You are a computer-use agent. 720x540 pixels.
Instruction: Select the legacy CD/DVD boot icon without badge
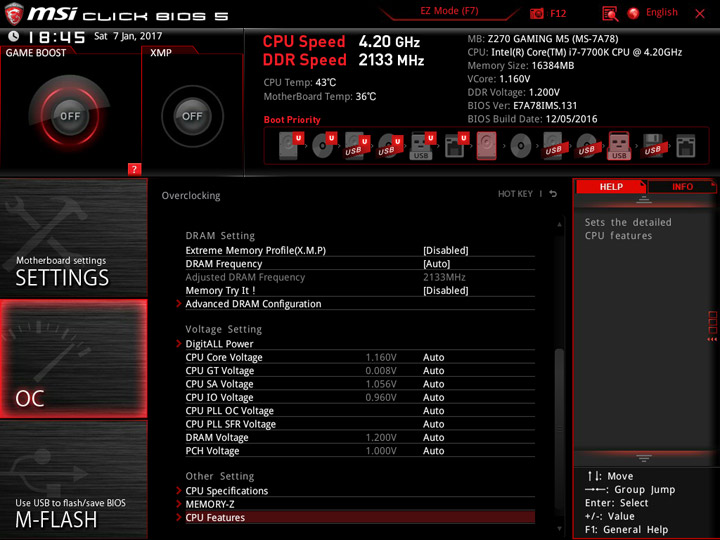click(520, 146)
